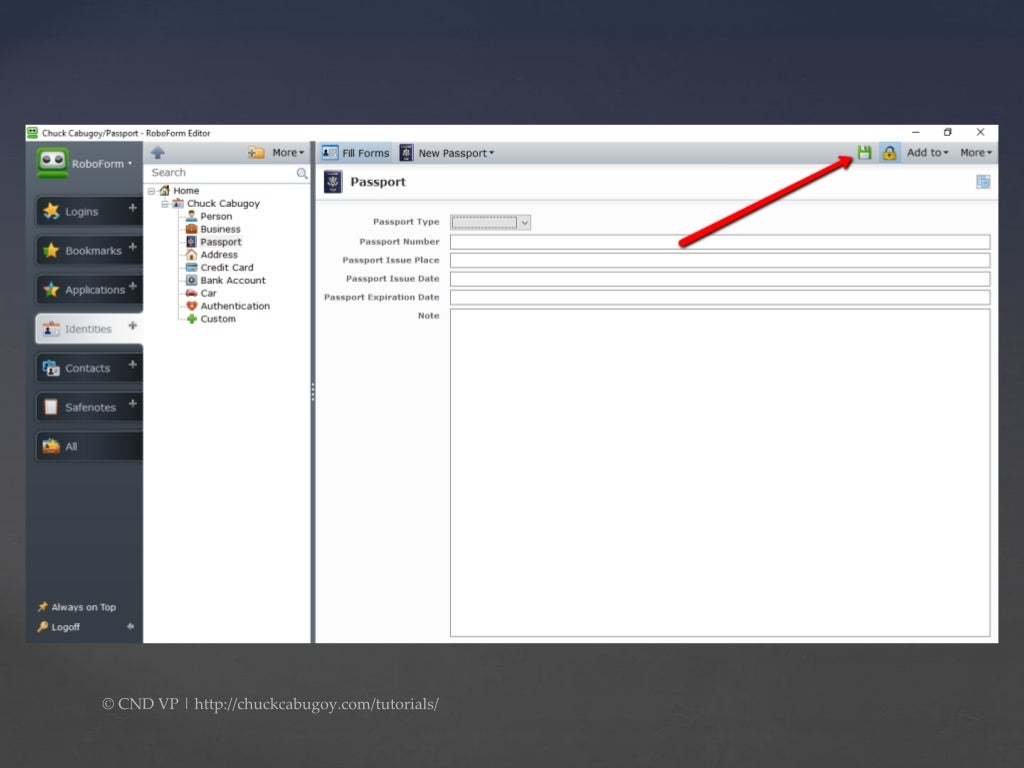Open the Safenotes section

pyautogui.click(x=82, y=408)
